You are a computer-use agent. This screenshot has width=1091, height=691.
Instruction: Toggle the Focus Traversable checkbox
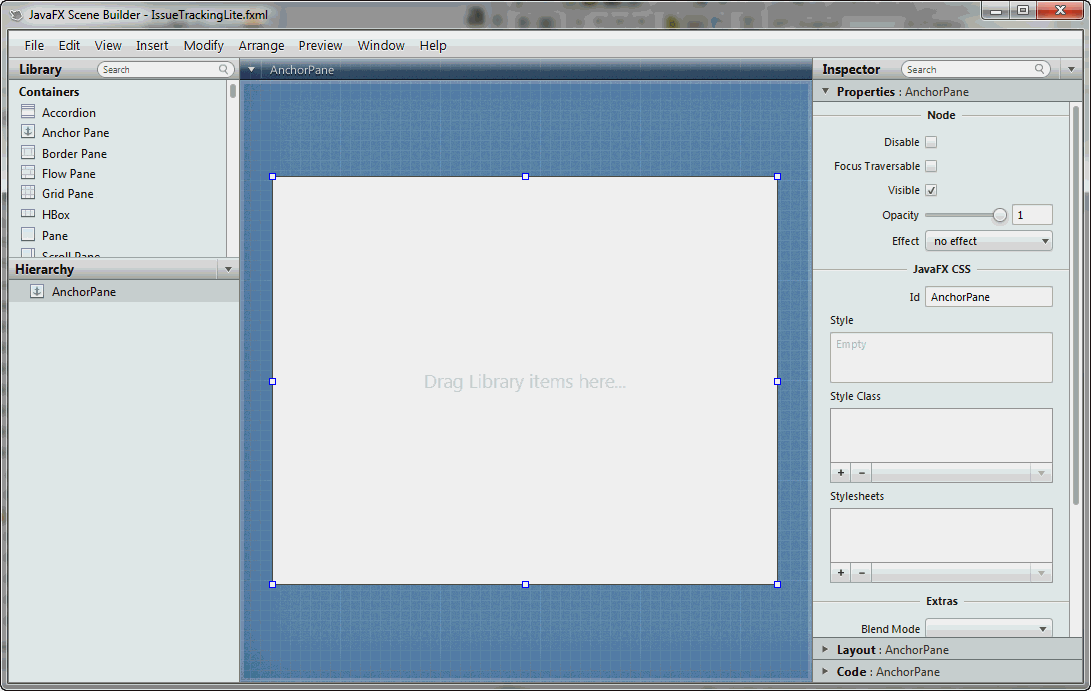coord(931,166)
